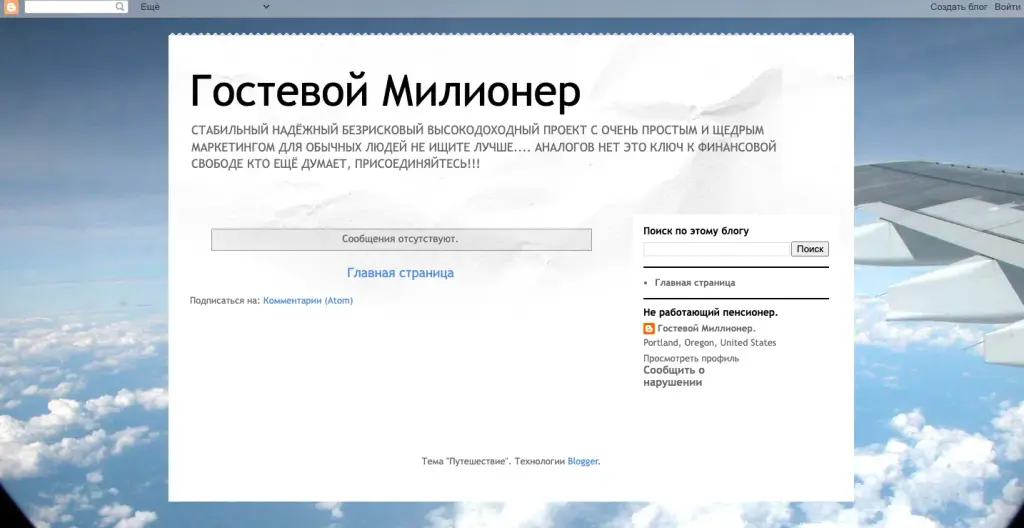Screen dimensions: 1024x528
Task: Expand the "Ещё" dropdown in the navbar
Action: [205, 7]
